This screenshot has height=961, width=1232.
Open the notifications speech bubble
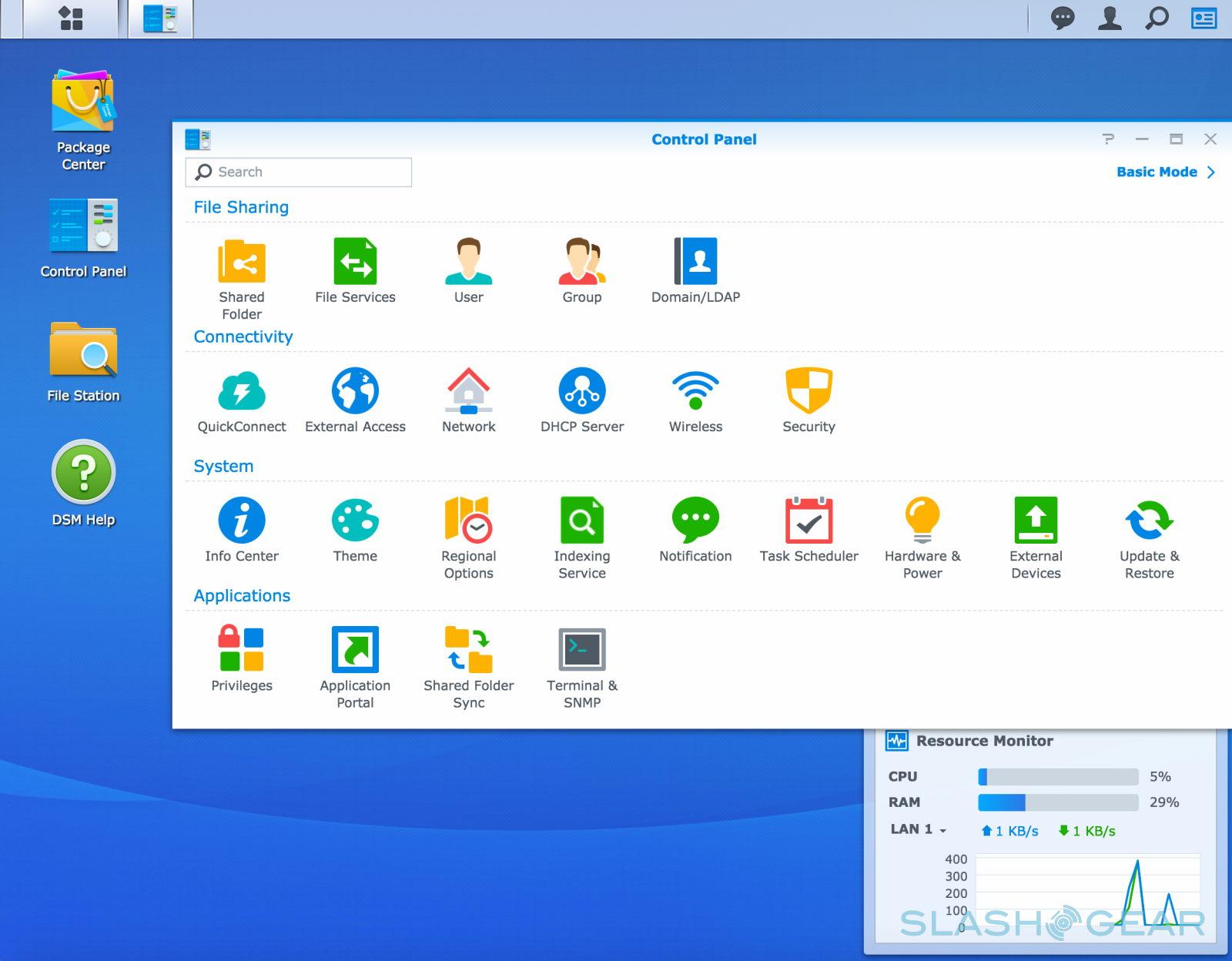tap(1063, 18)
